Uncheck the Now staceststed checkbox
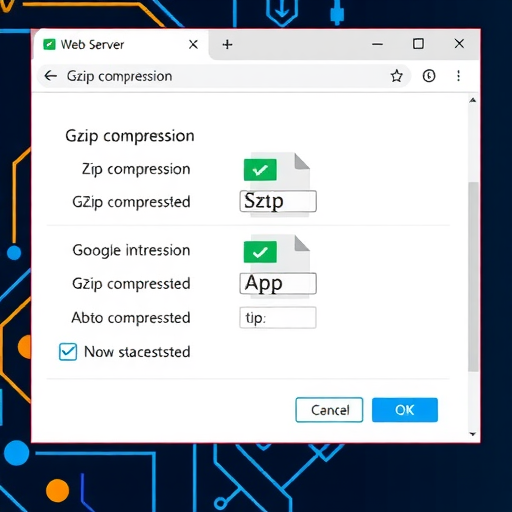The image size is (512, 512). coord(68,352)
